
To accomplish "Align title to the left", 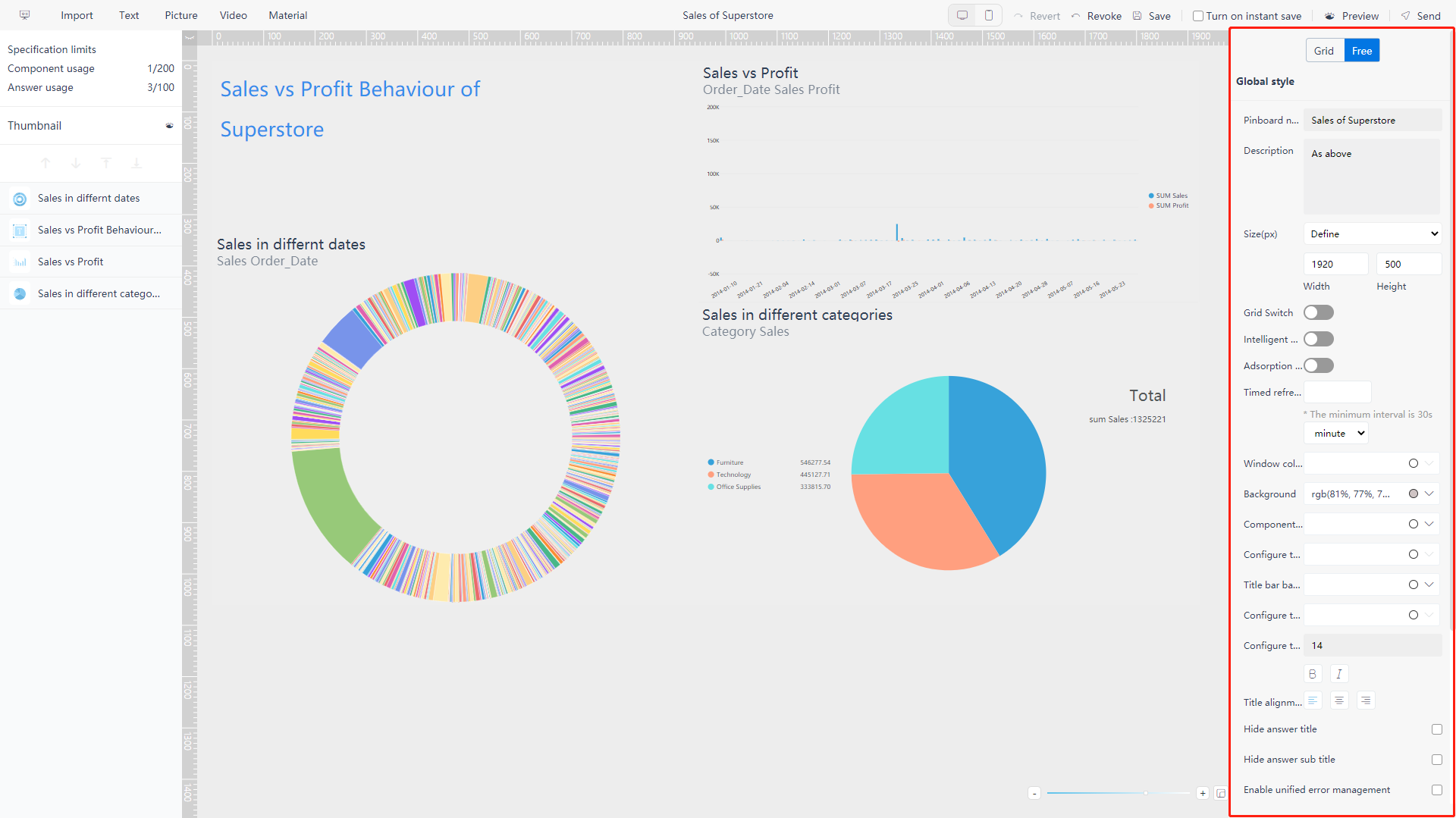I will click(1313, 701).
